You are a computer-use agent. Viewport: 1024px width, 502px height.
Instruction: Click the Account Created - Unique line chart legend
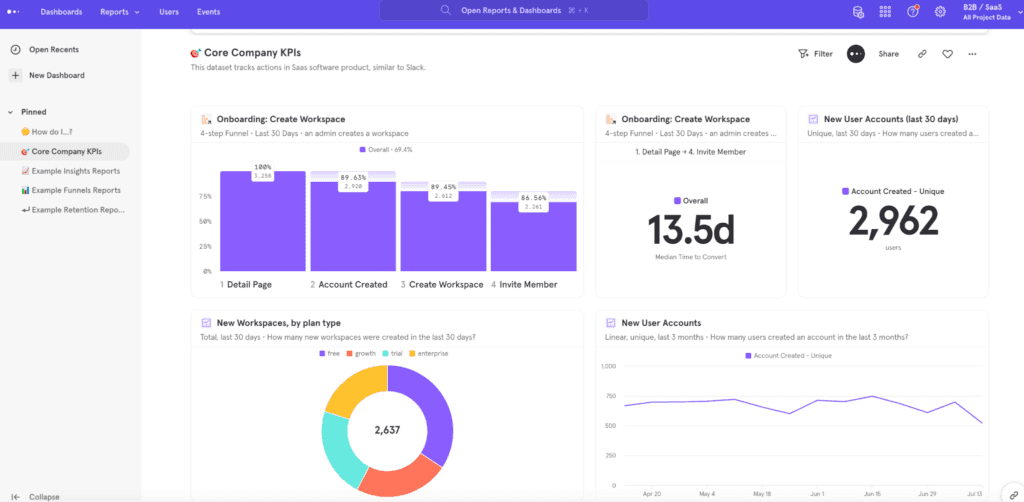click(x=788, y=356)
